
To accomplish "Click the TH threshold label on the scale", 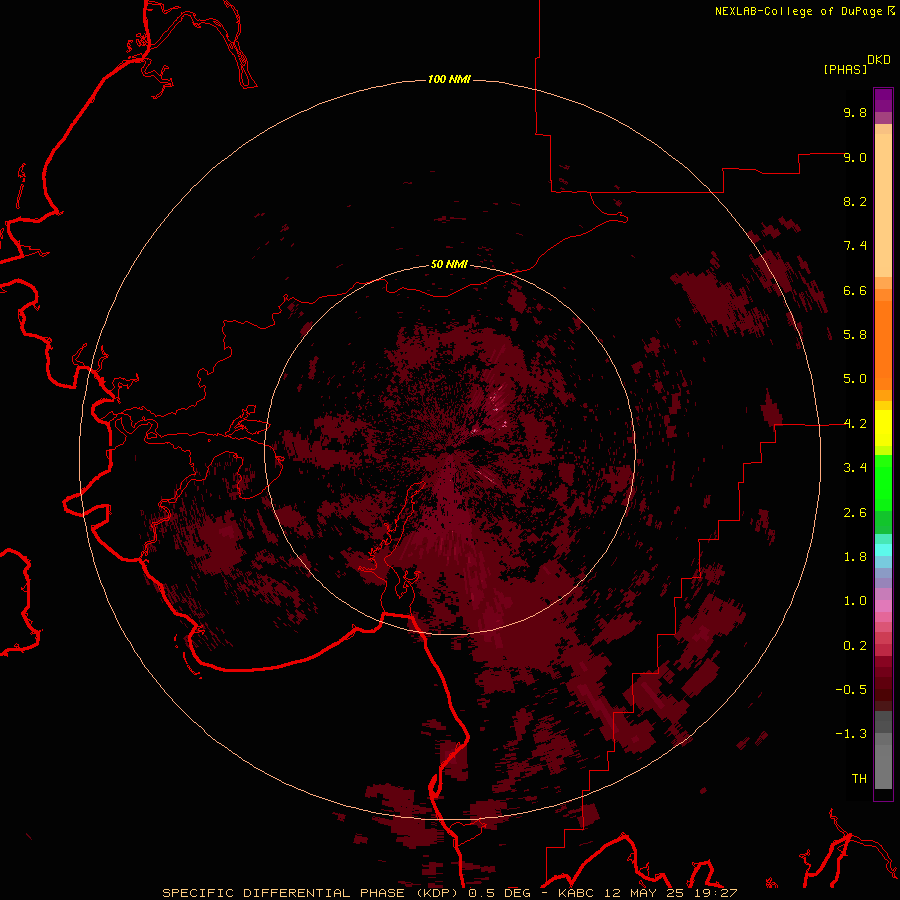I will (x=859, y=779).
